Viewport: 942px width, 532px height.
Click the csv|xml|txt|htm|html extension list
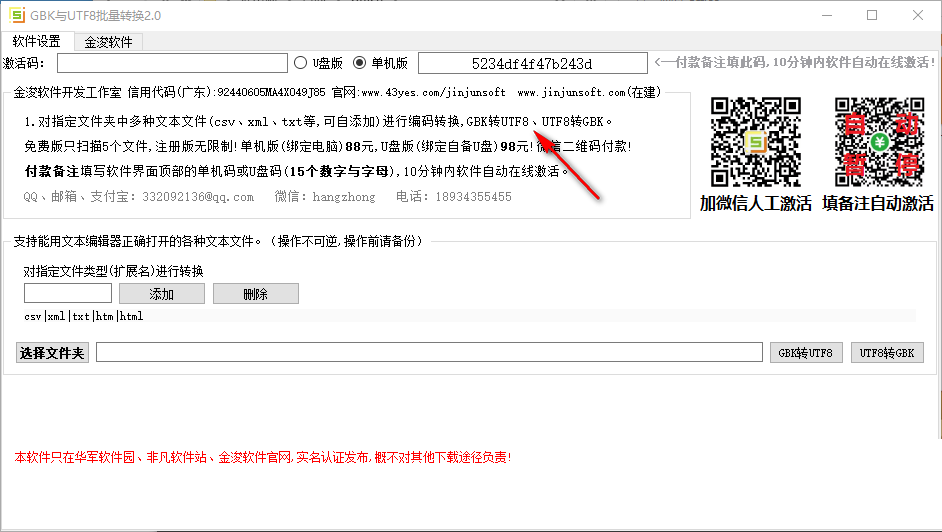coord(84,316)
